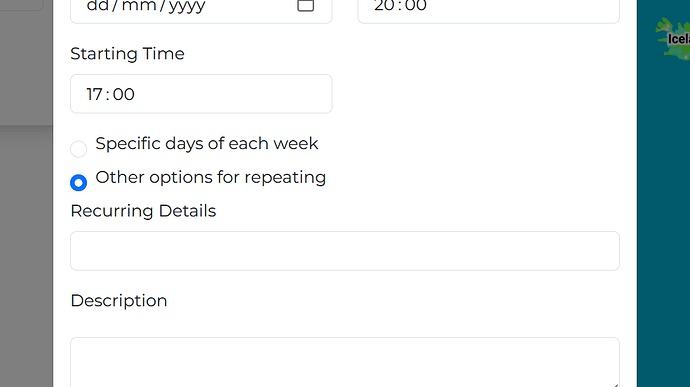Click the Recurring Details label
Image resolution: width=690 pixels, height=387 pixels.
click(x=143, y=211)
